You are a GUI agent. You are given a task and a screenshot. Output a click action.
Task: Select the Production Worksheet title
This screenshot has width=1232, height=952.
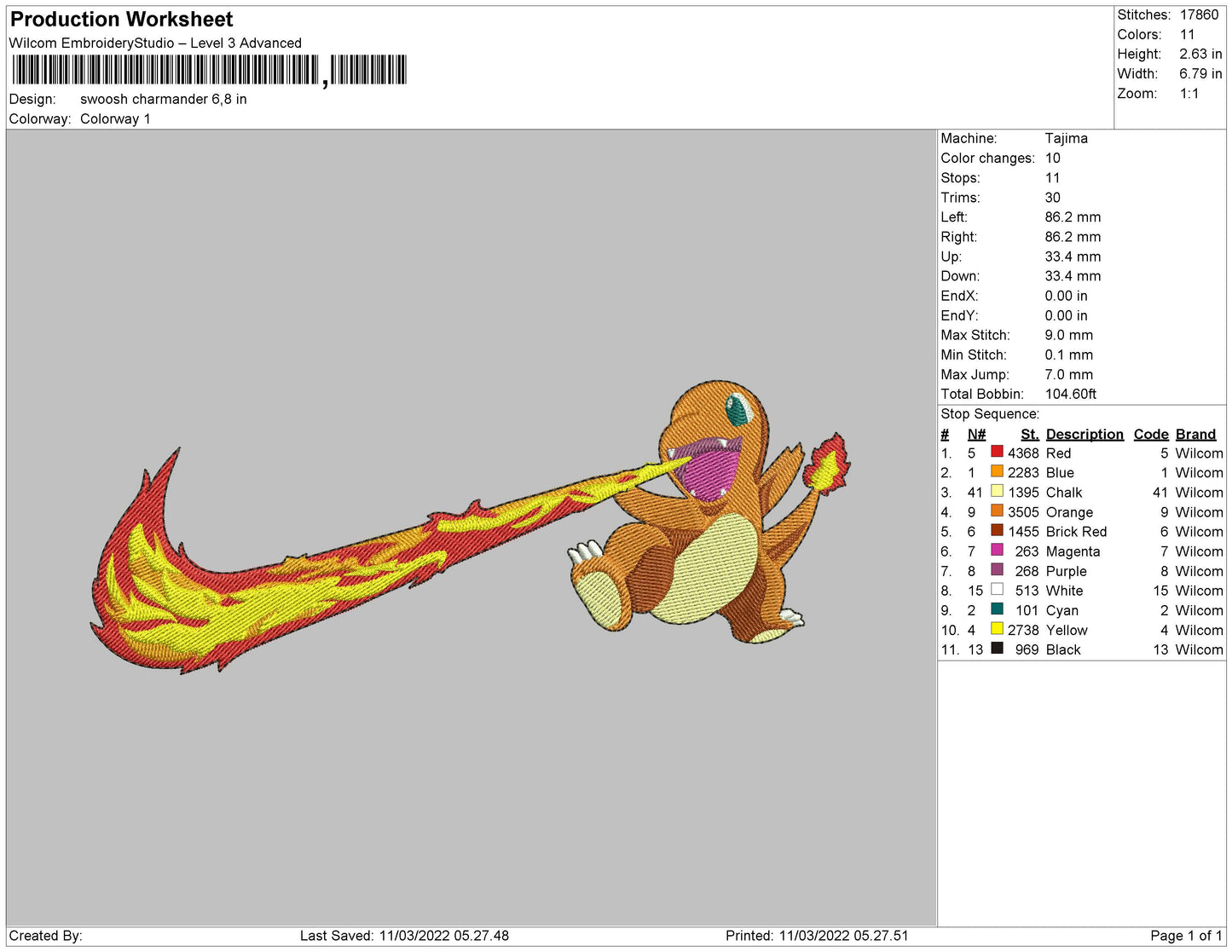[121, 19]
